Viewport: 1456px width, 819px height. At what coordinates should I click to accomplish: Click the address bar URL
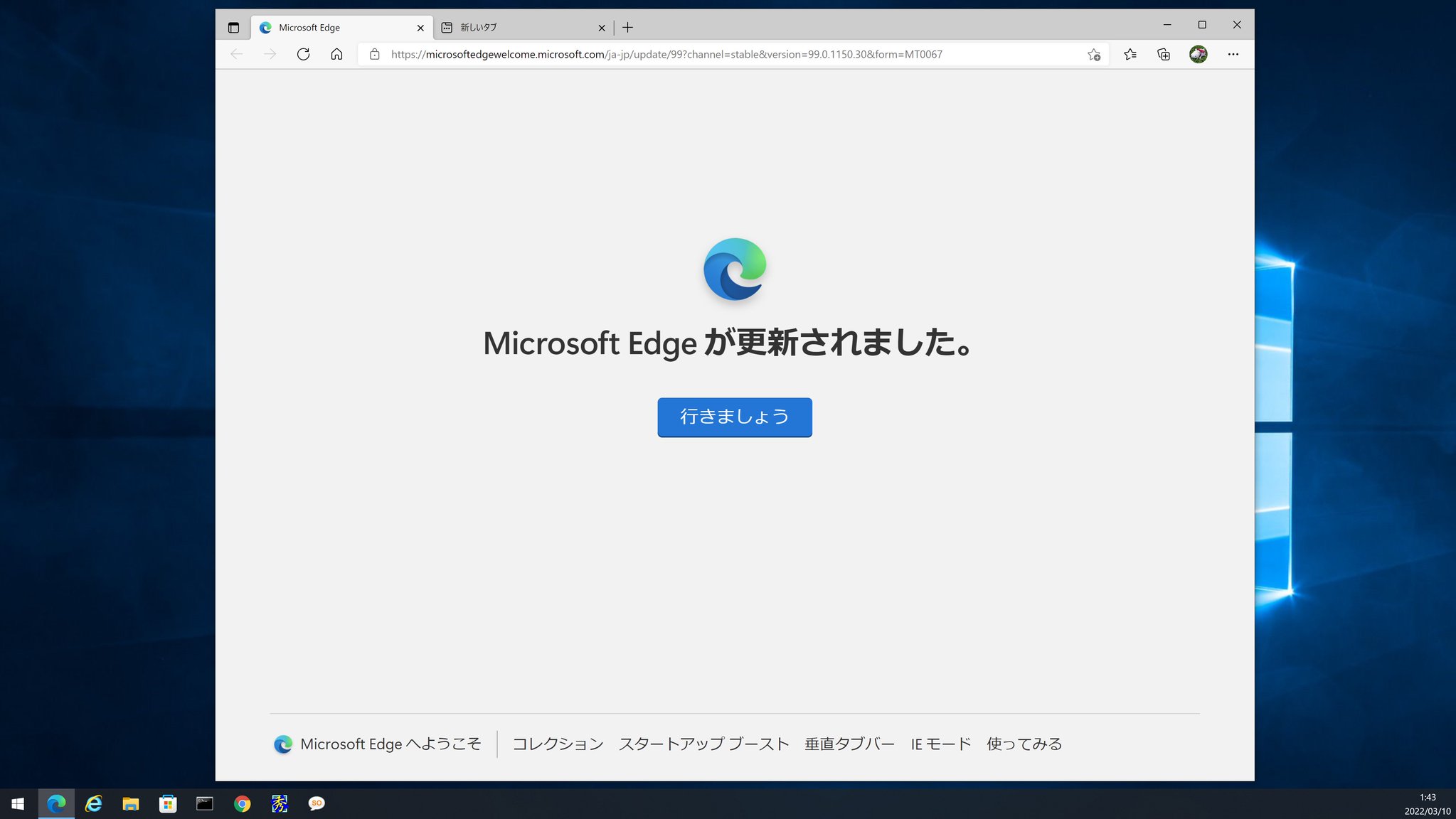coord(666,54)
